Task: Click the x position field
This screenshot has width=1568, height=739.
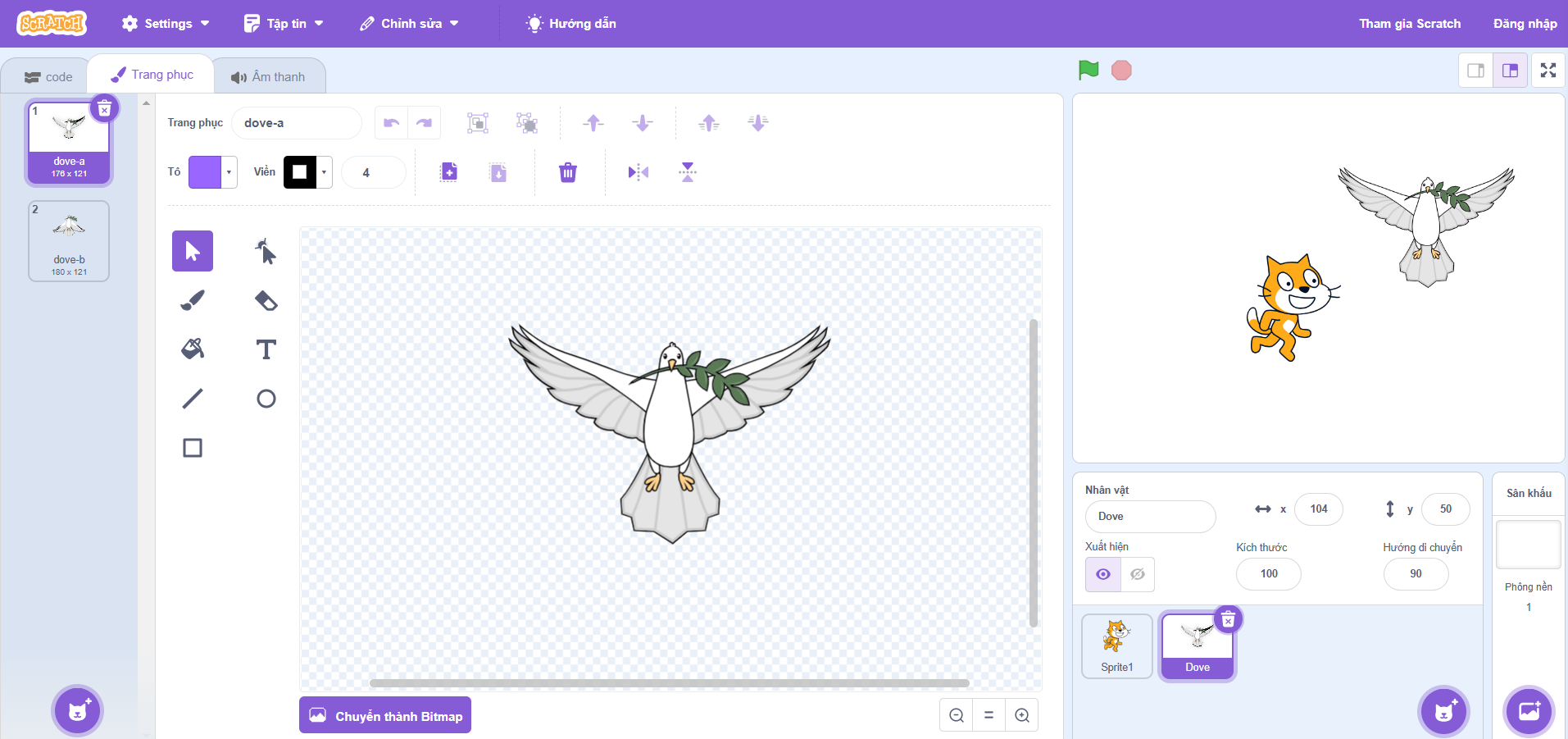Action: pos(1318,509)
